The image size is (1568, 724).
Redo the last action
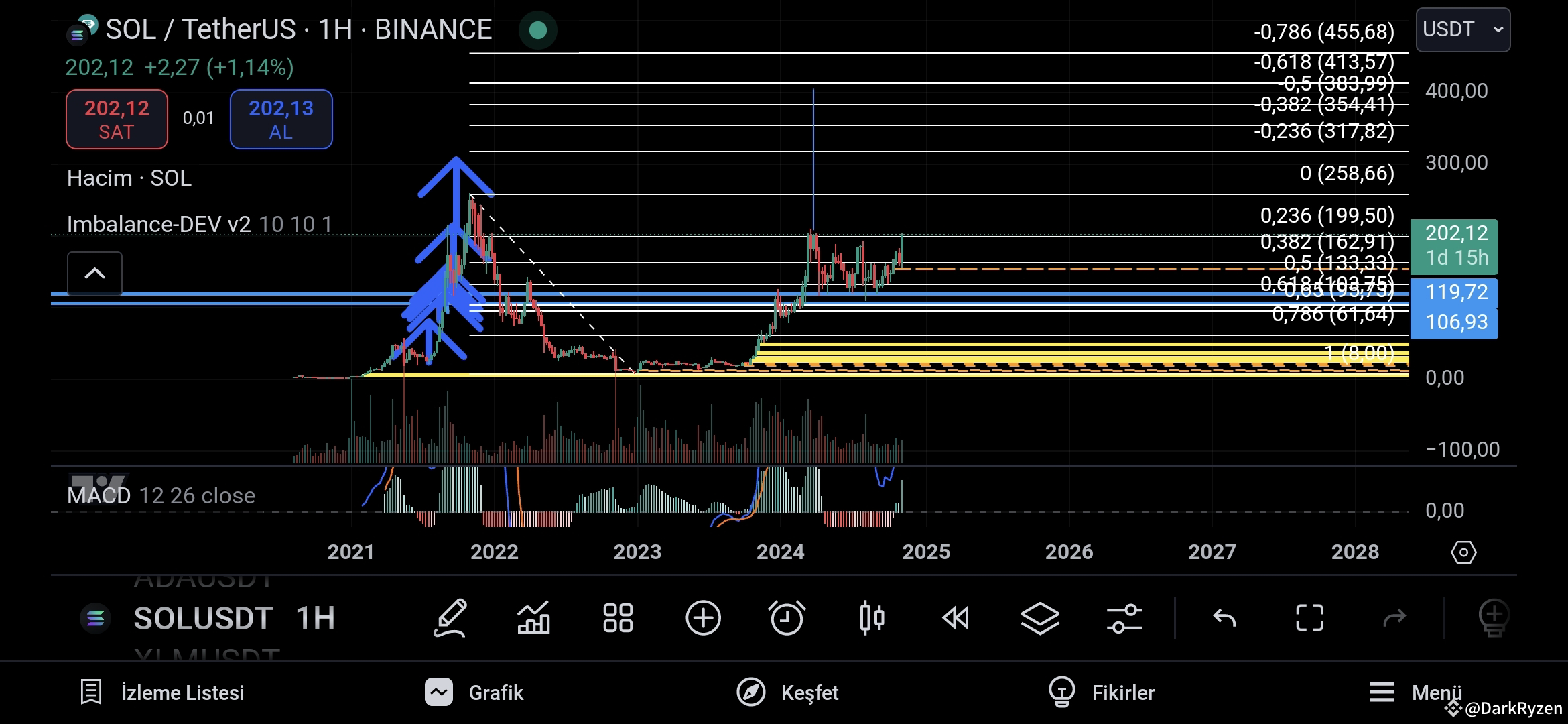pyautogui.click(x=1394, y=617)
